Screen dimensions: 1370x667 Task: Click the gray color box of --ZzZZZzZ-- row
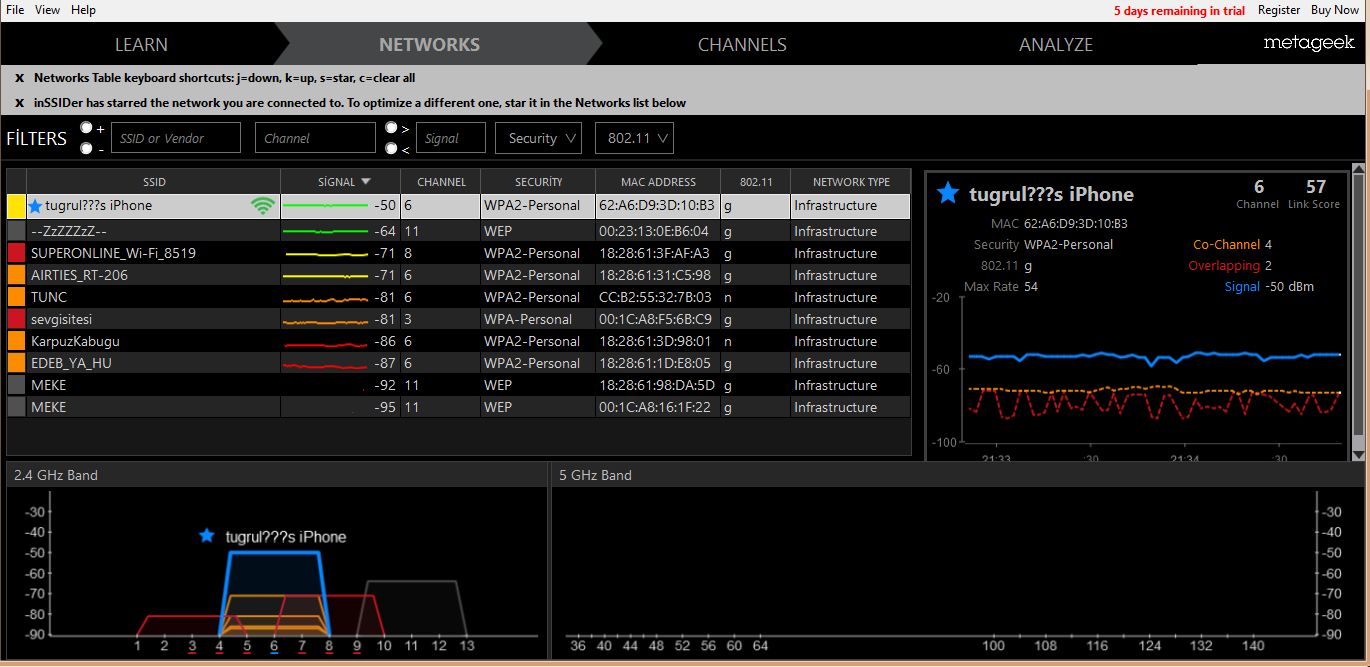point(16,231)
